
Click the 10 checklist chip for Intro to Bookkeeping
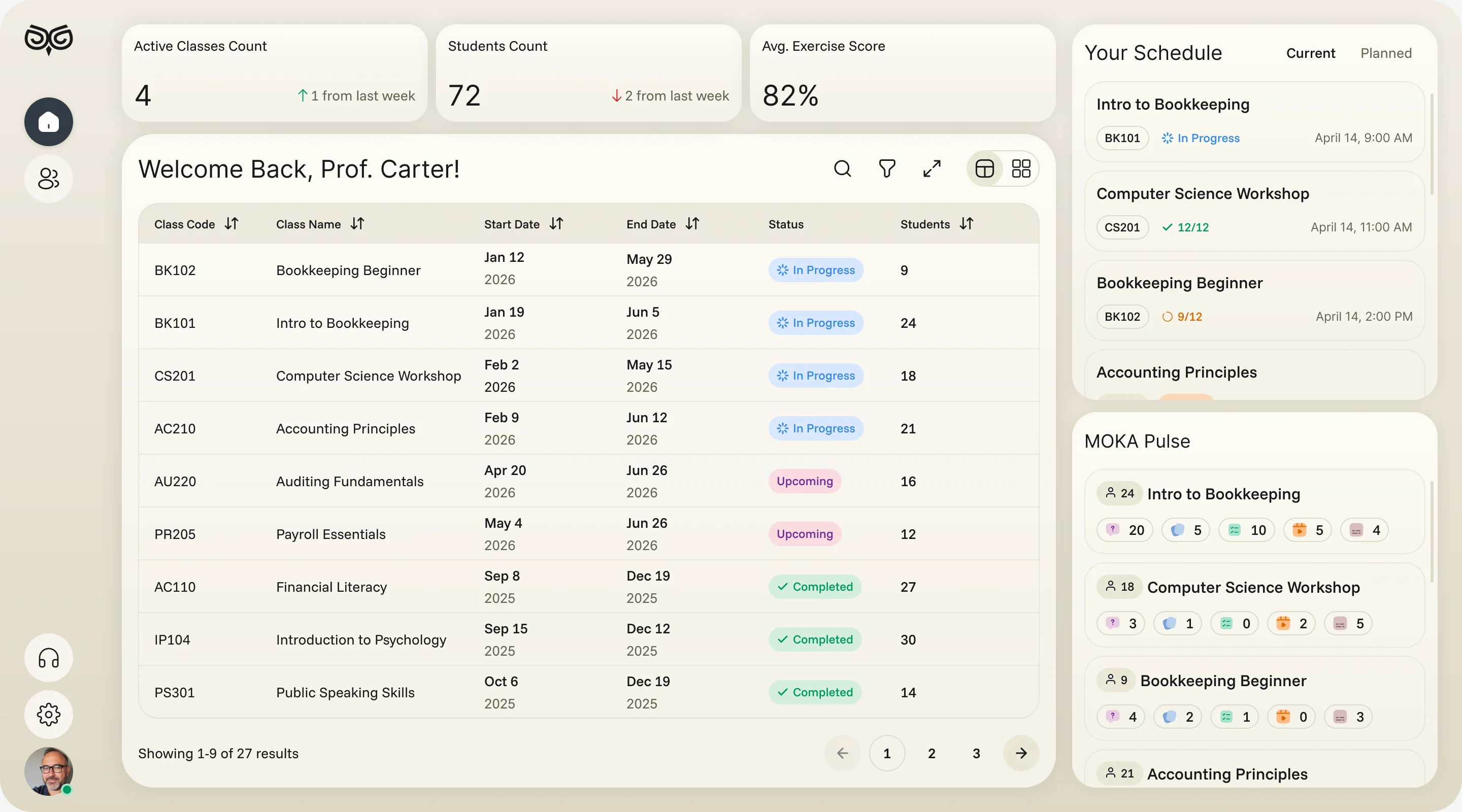1246,530
